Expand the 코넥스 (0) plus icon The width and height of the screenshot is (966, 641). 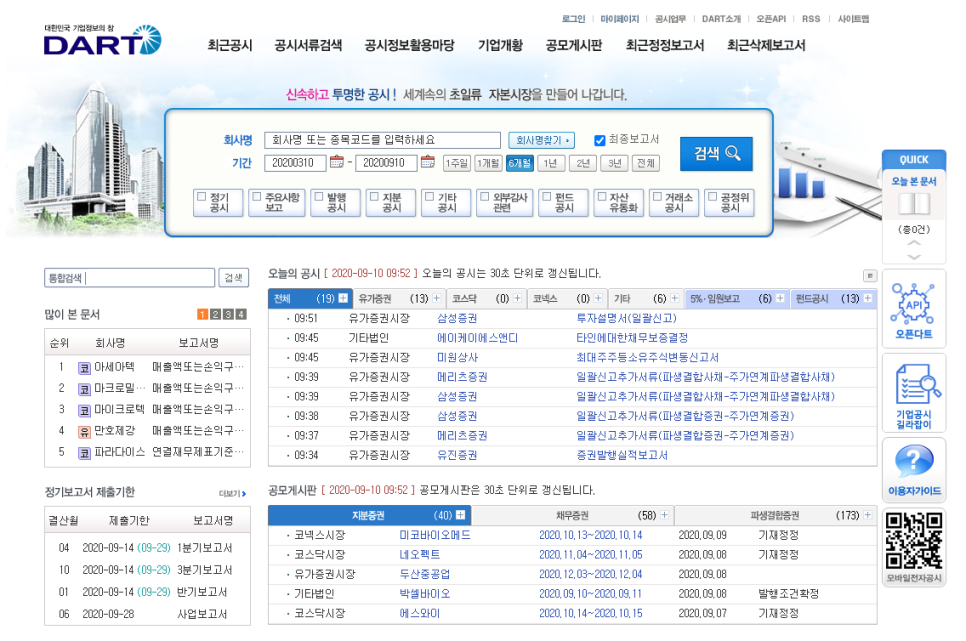pos(598,298)
